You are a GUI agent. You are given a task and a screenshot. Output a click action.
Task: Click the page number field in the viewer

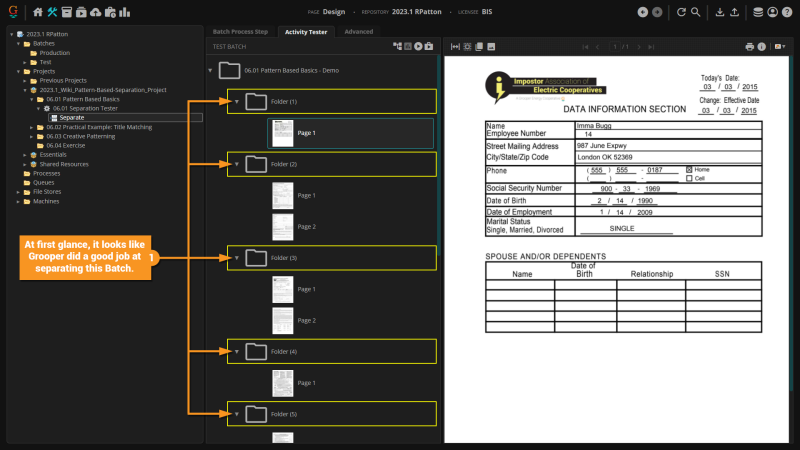click(615, 47)
